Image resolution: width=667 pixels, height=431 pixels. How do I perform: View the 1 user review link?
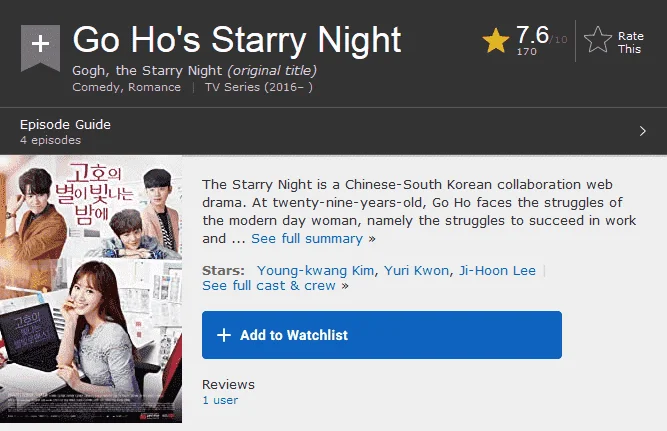(220, 400)
